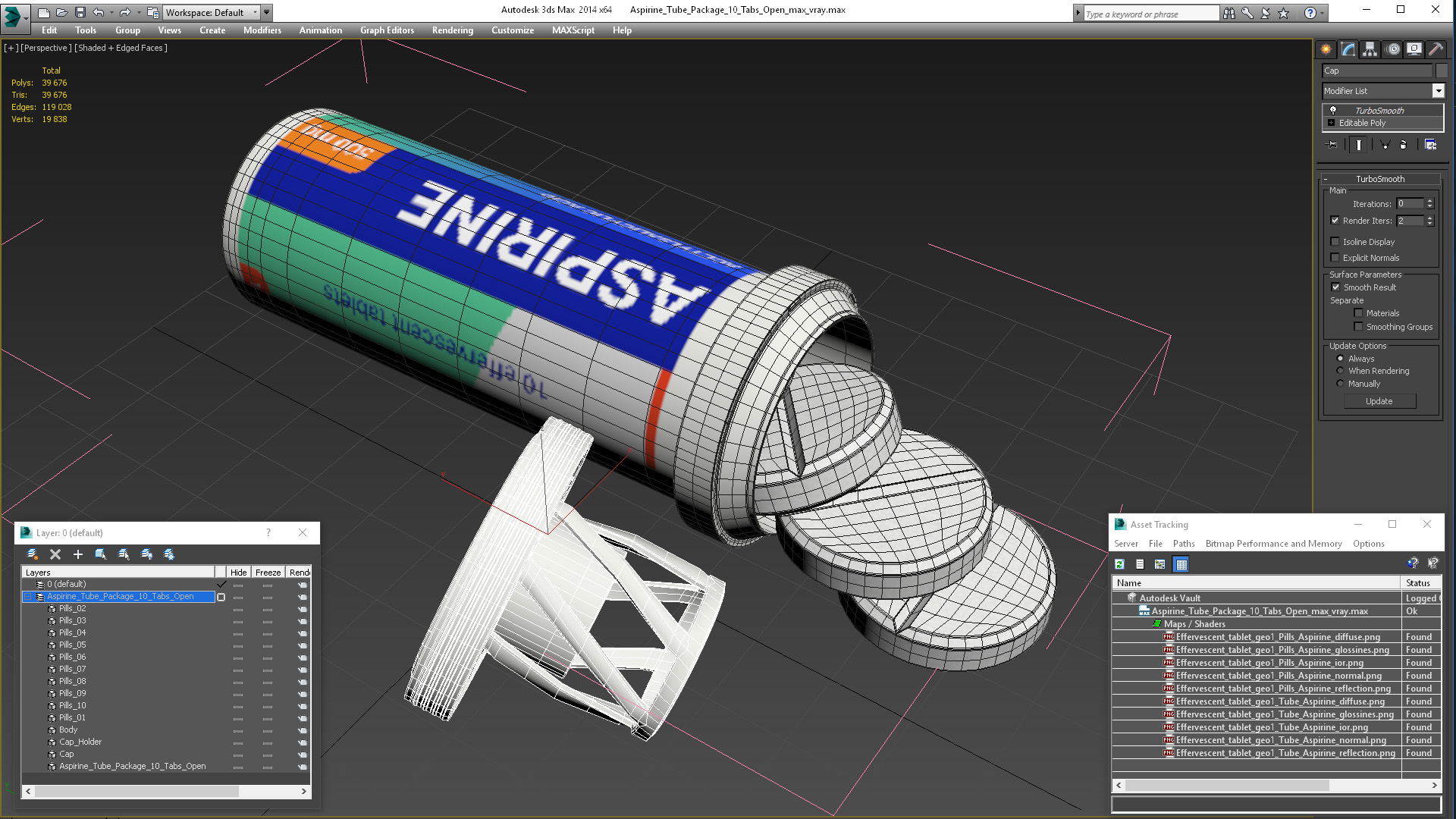The width and height of the screenshot is (1456, 819).
Task: Click Delete layer X icon
Action: (55, 554)
